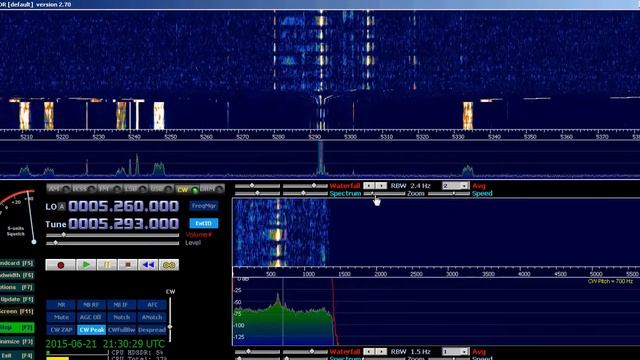Select FM demodulation mode
Image resolution: width=640 pixels, height=360 pixels.
[109, 189]
